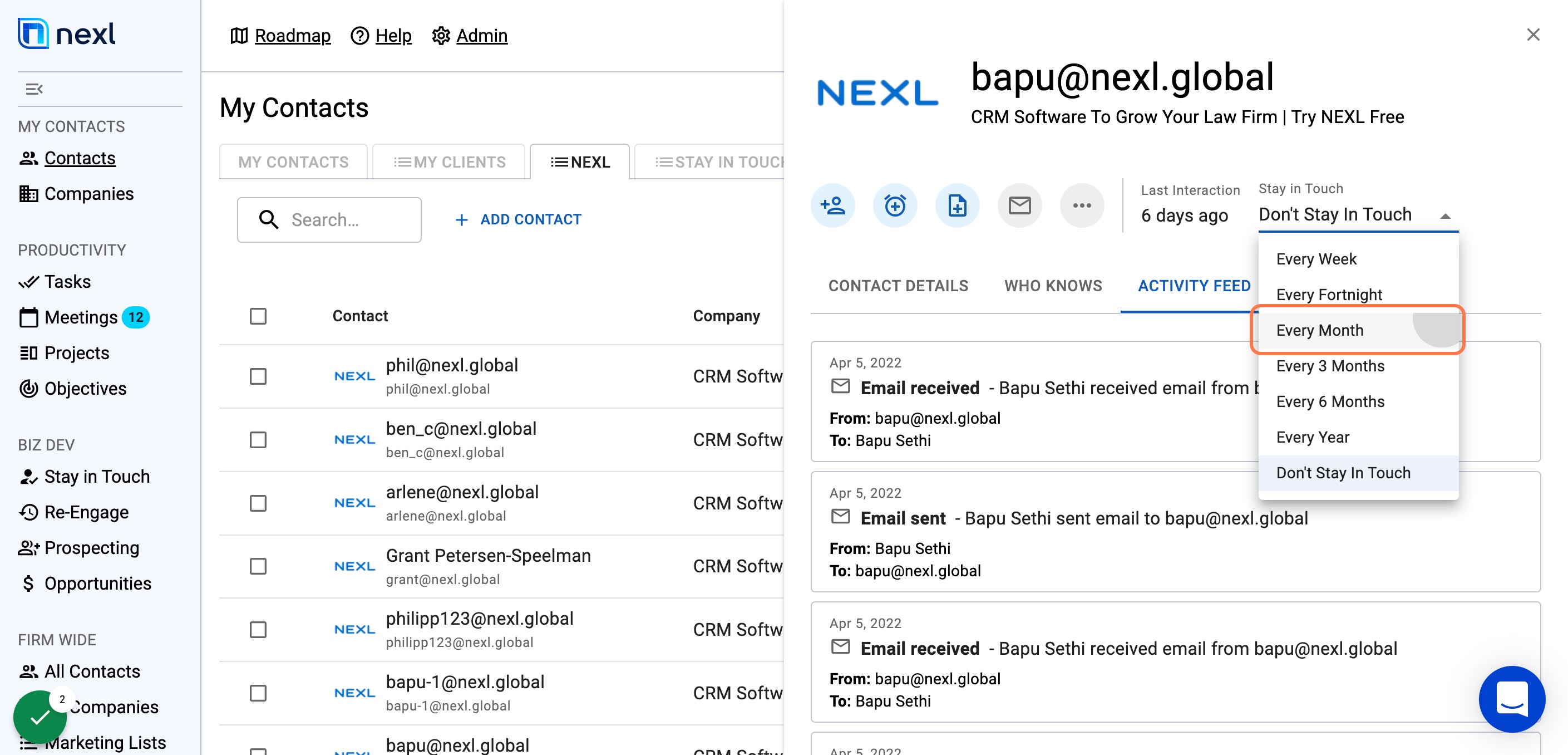Image resolution: width=1568 pixels, height=755 pixels.
Task: Switch to the MY CLIENTS tab
Action: pyautogui.click(x=449, y=162)
